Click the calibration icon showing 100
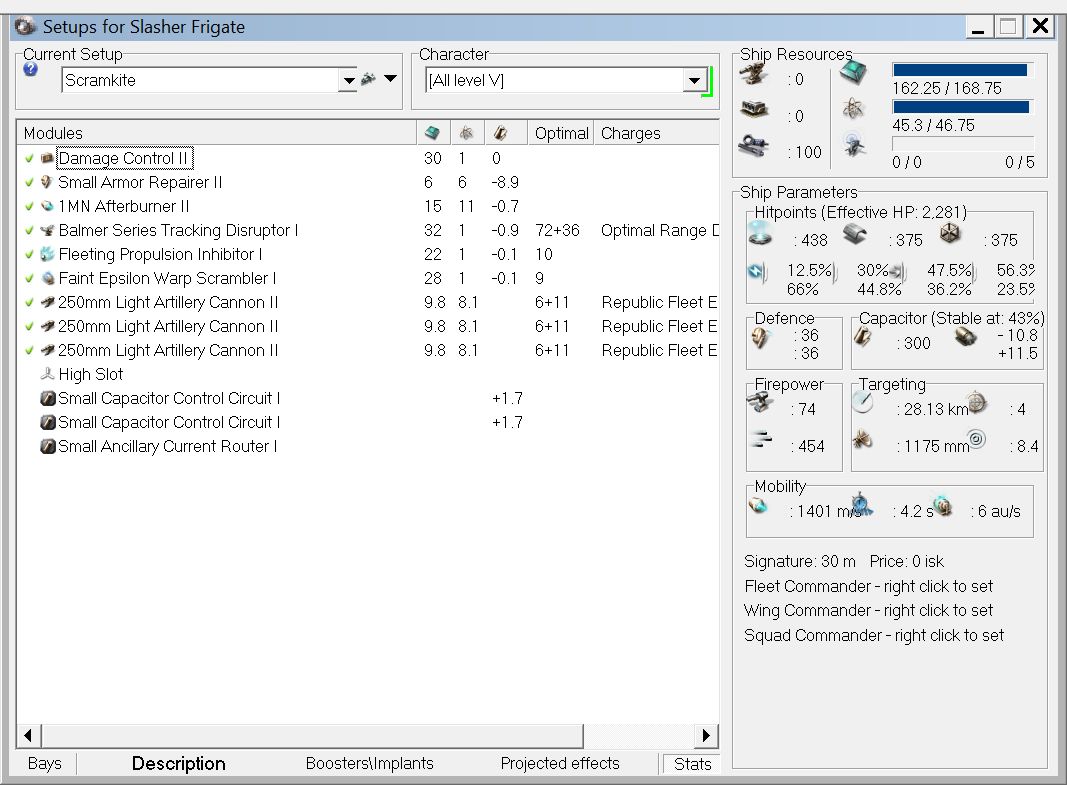1067x785 pixels. coord(754,145)
